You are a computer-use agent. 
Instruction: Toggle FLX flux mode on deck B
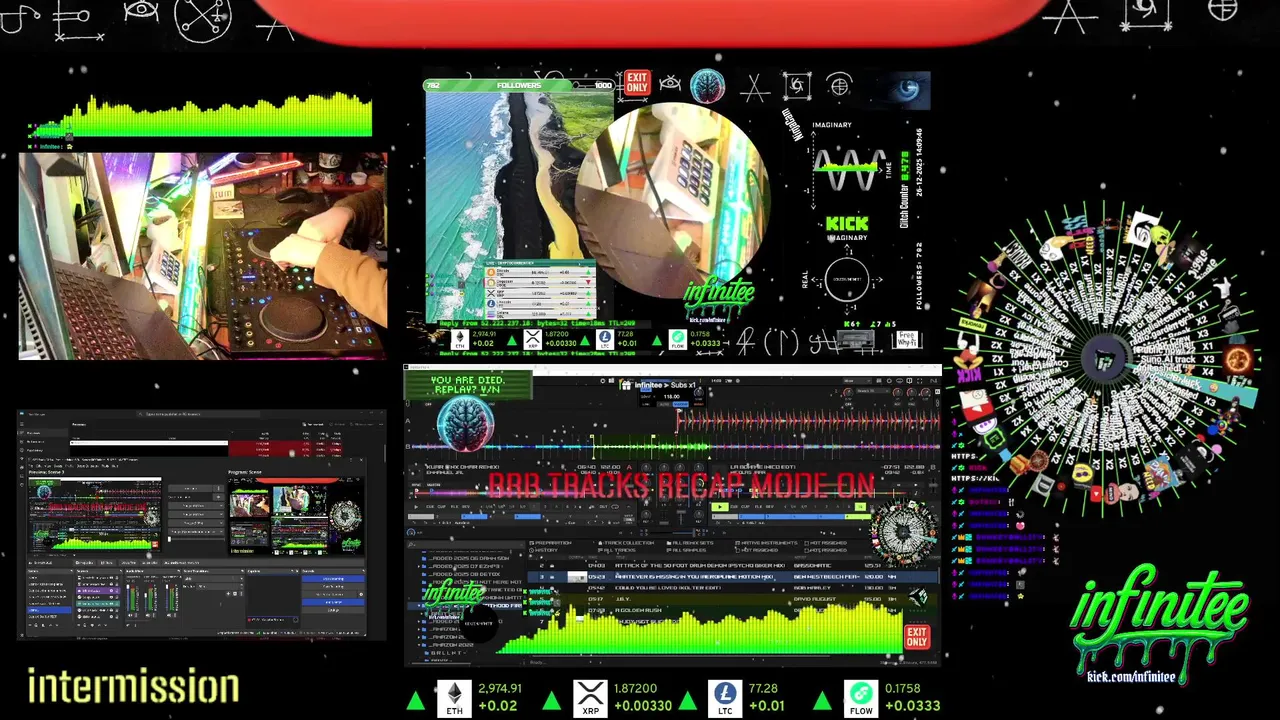[x=759, y=507]
